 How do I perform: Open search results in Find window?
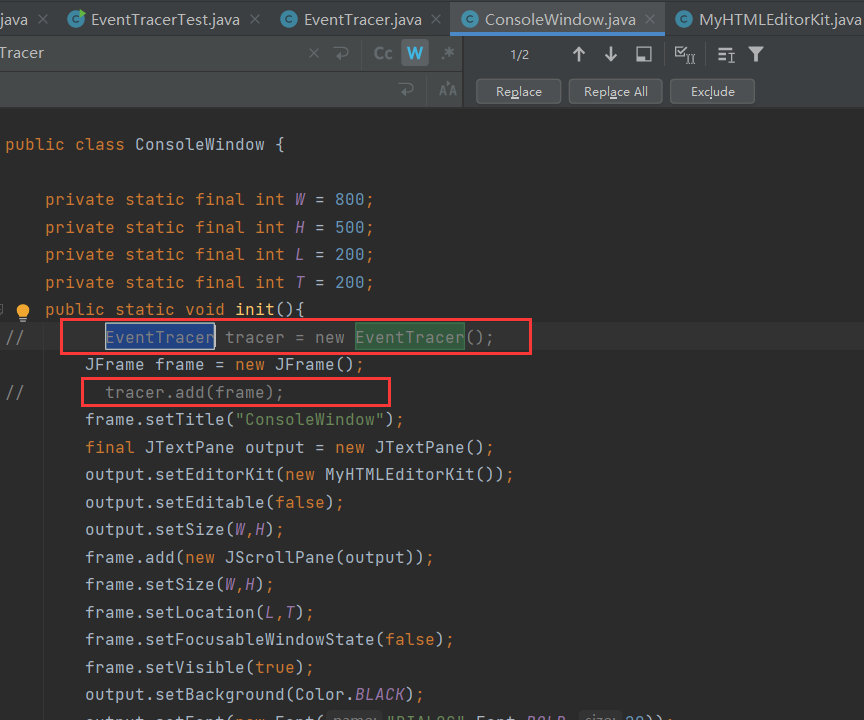pyautogui.click(x=726, y=55)
